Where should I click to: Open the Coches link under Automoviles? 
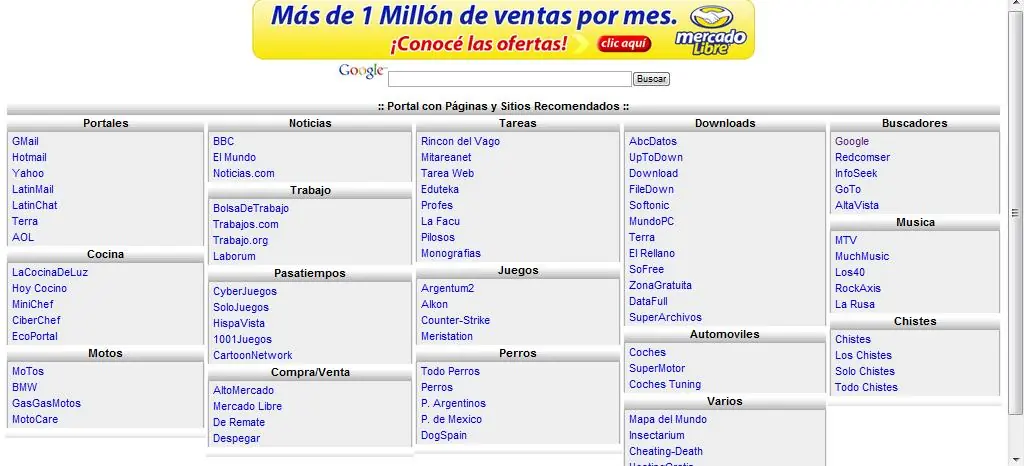(x=647, y=352)
